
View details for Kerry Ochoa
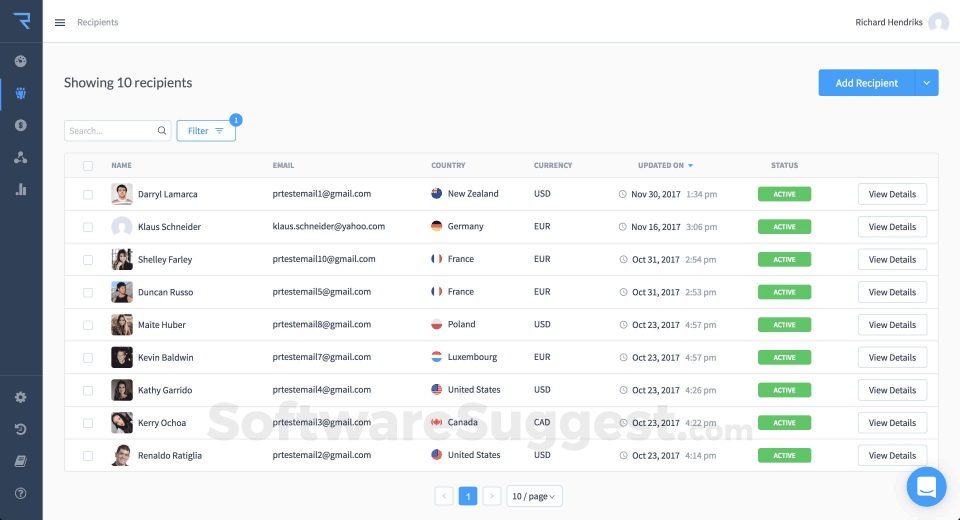pyautogui.click(x=892, y=423)
